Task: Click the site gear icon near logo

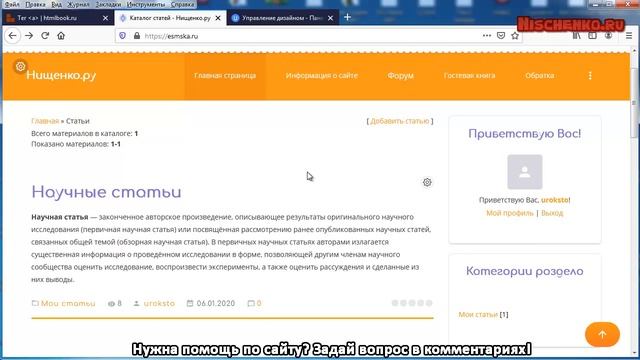Action: click(20, 67)
